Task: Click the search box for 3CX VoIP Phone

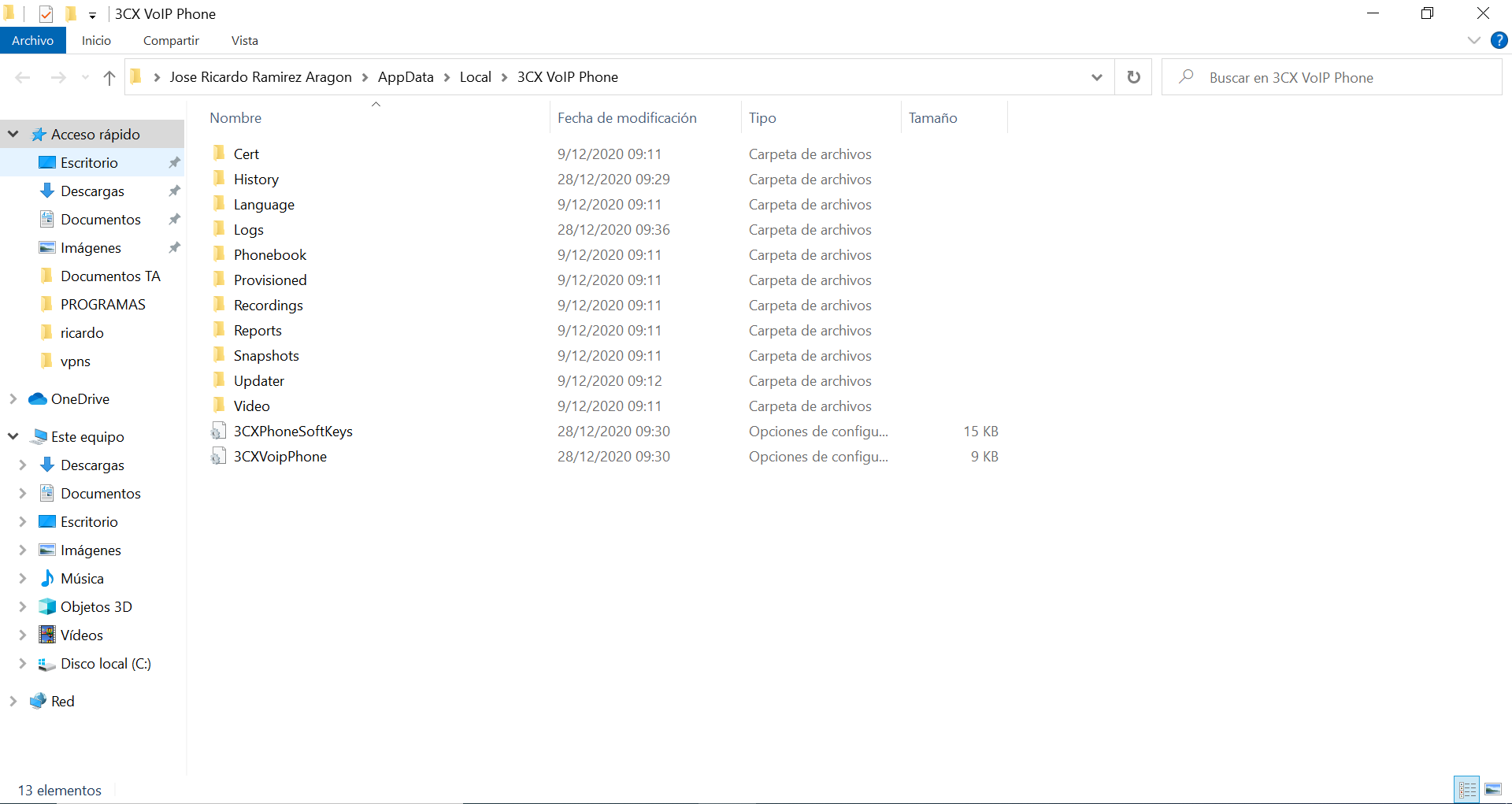Action: (1332, 77)
